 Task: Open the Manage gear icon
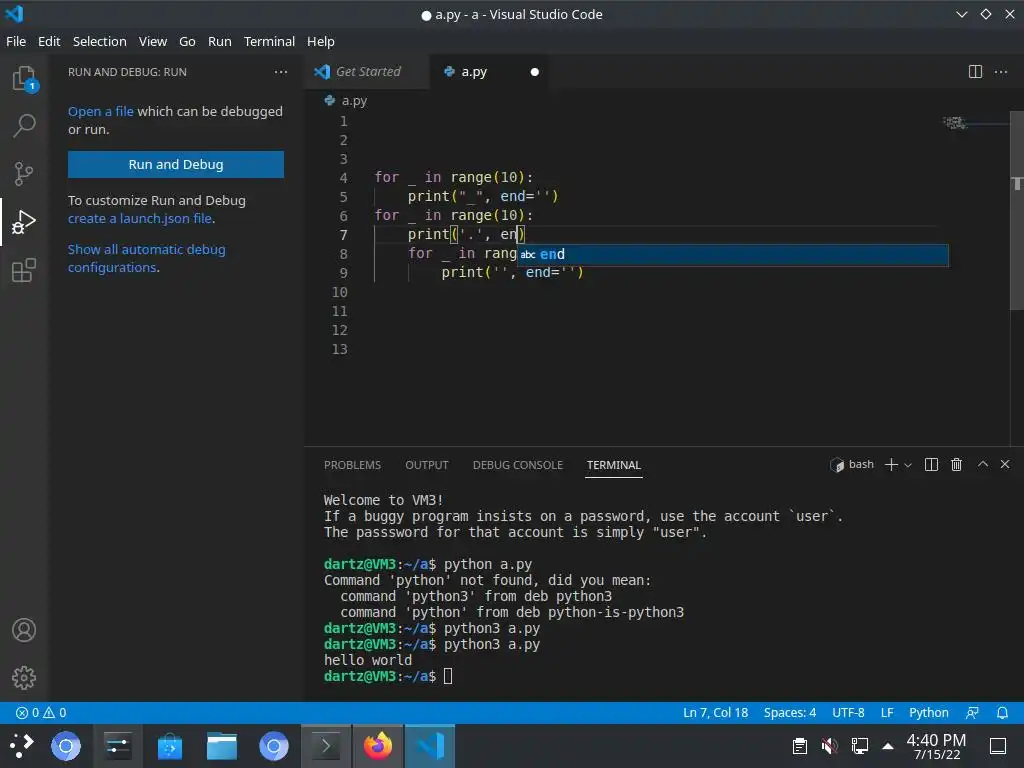(24, 678)
